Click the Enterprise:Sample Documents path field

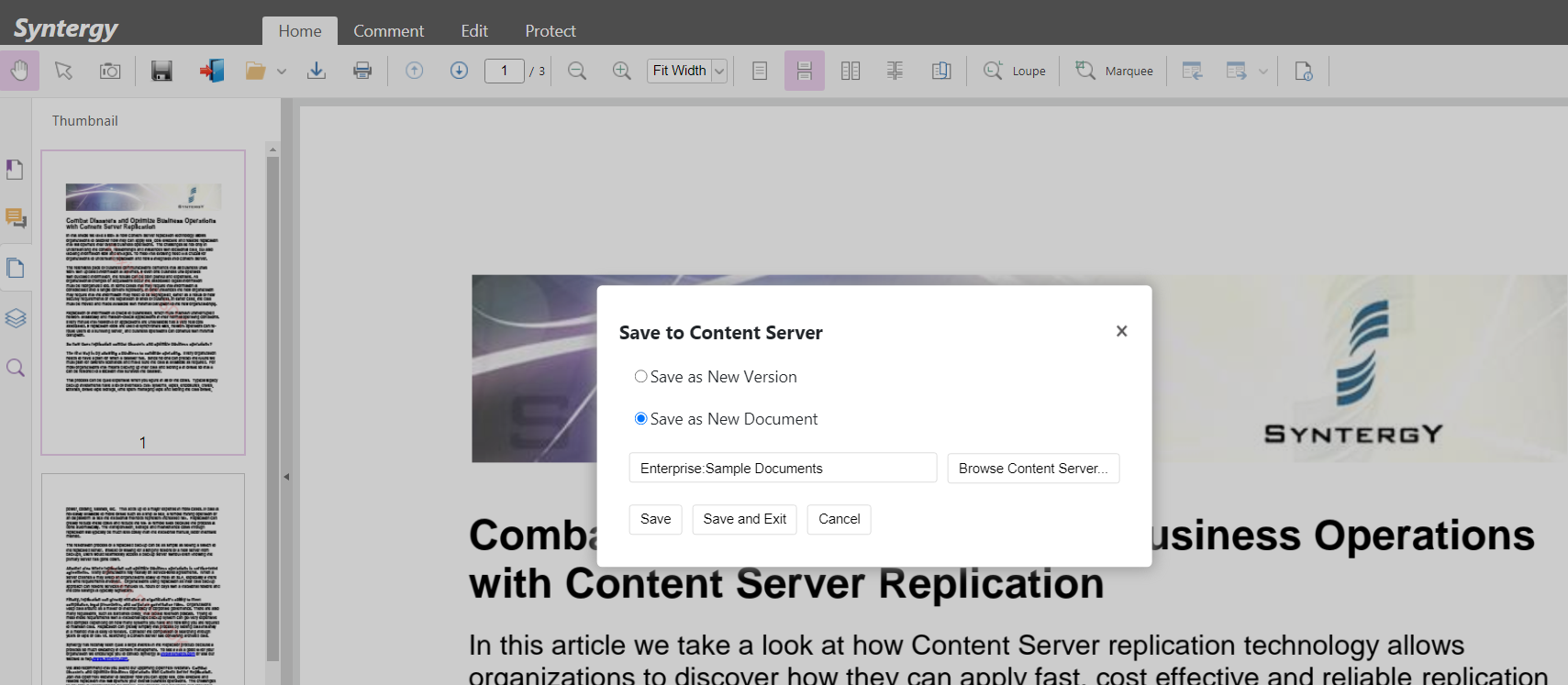[x=782, y=469]
